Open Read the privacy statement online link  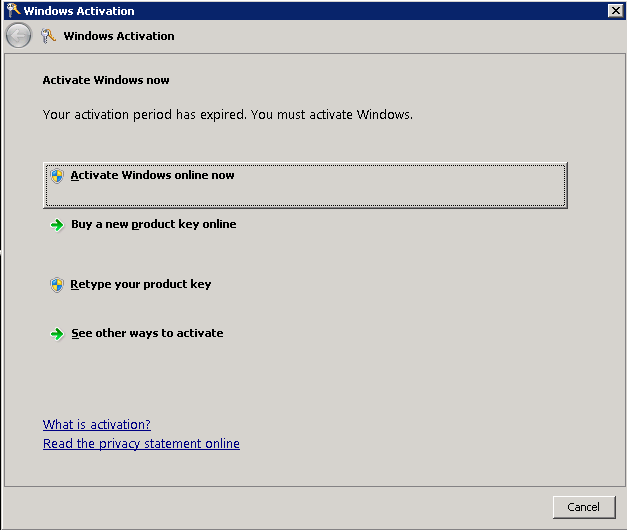142,444
